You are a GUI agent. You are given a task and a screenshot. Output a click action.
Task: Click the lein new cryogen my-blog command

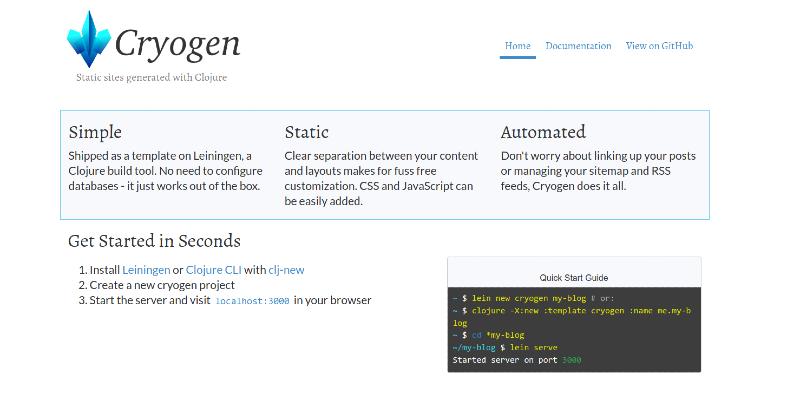tap(527, 298)
